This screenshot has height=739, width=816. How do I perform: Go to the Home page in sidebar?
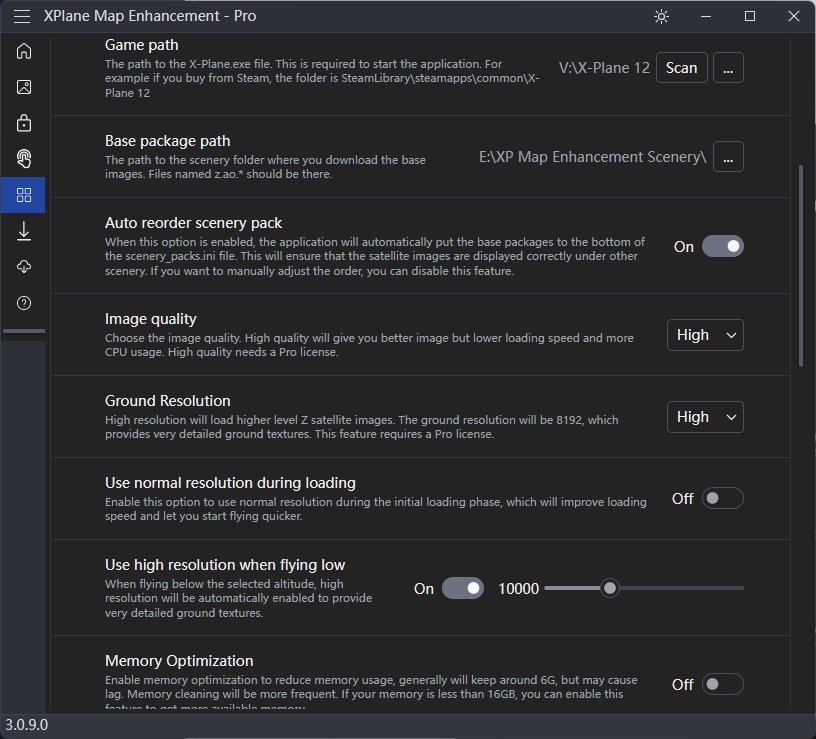pyautogui.click(x=24, y=51)
